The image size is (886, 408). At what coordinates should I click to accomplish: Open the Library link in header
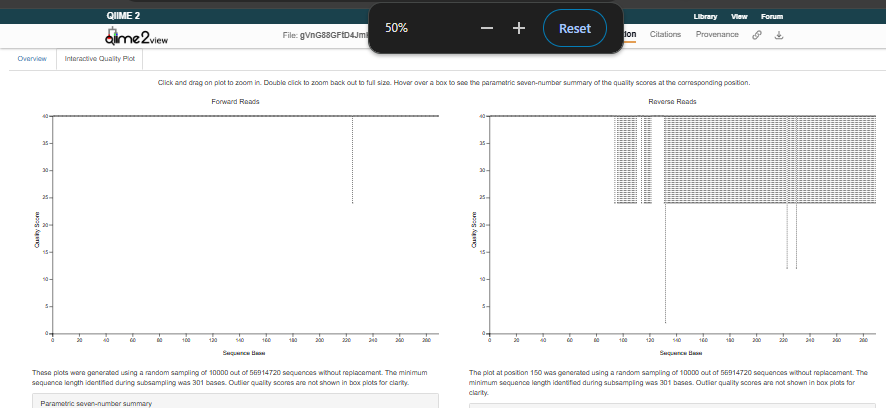705,17
